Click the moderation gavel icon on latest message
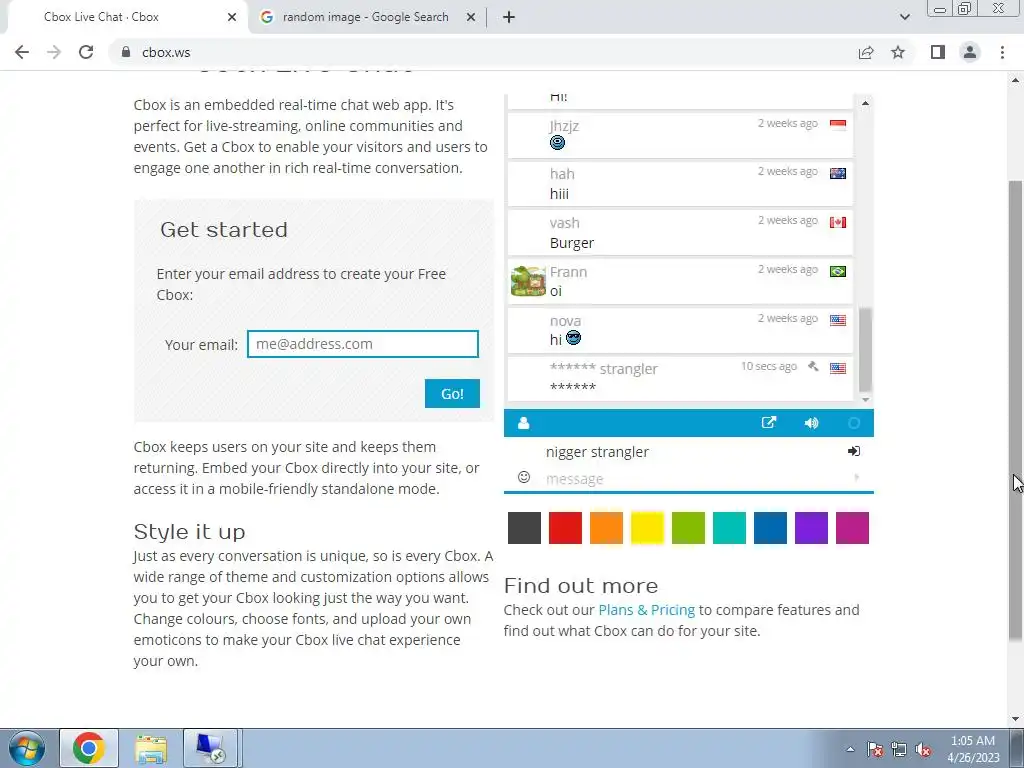 click(813, 366)
